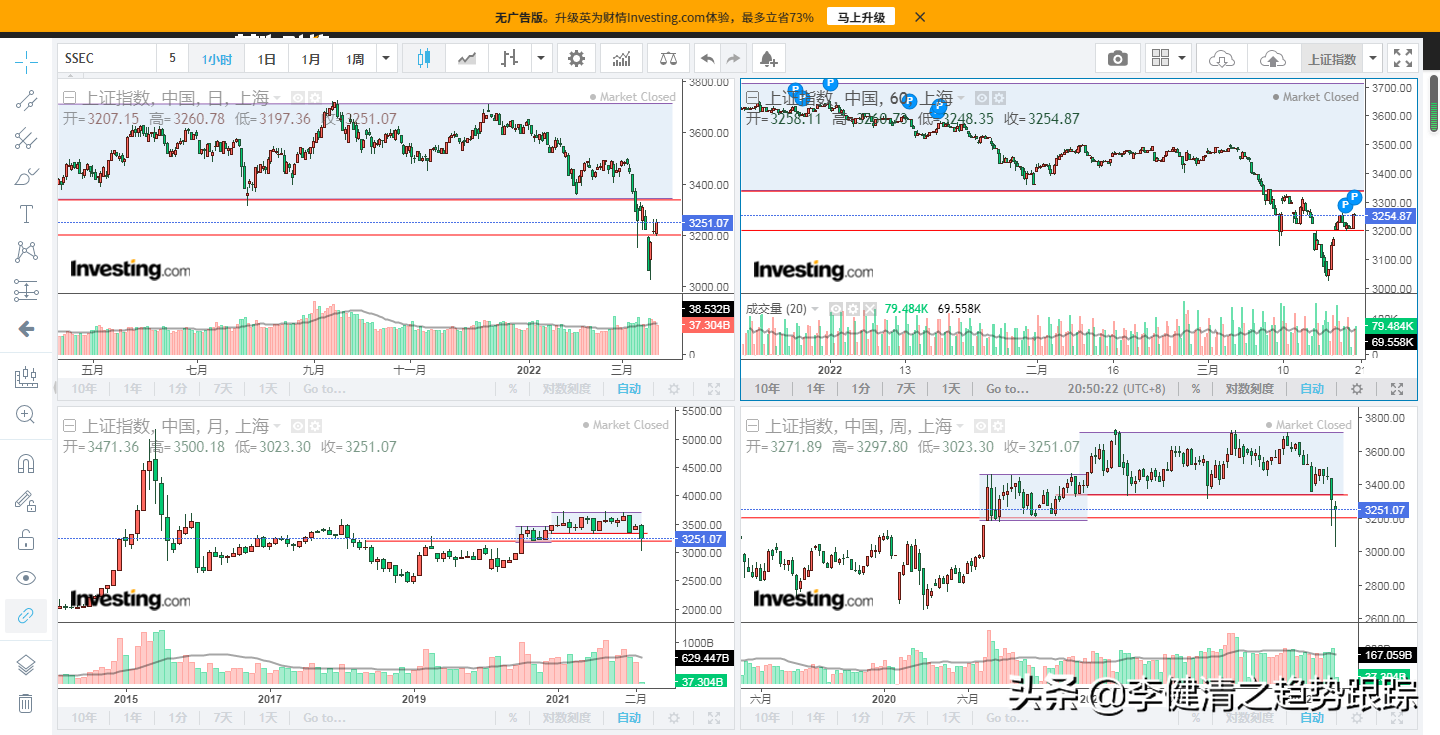
Task: Click Go to... in the 60-minute chart
Action: 1007,389
